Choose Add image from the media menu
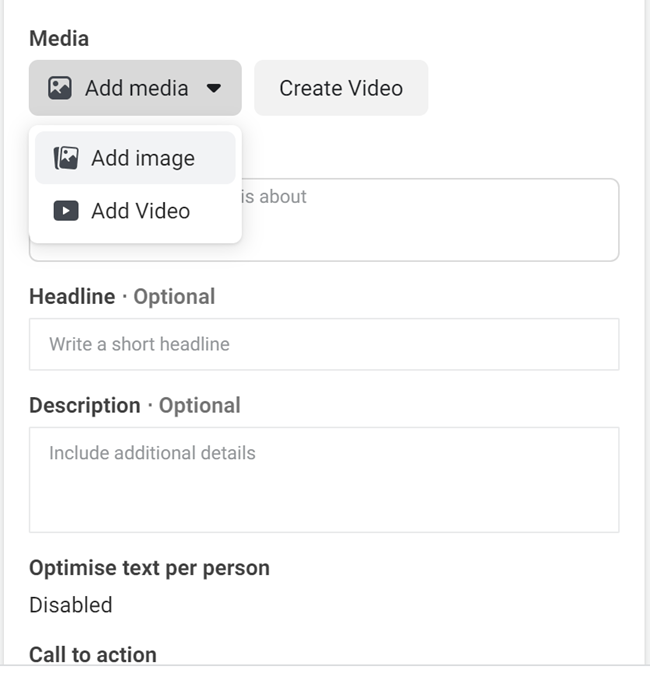The width and height of the screenshot is (650, 687). pos(142,158)
